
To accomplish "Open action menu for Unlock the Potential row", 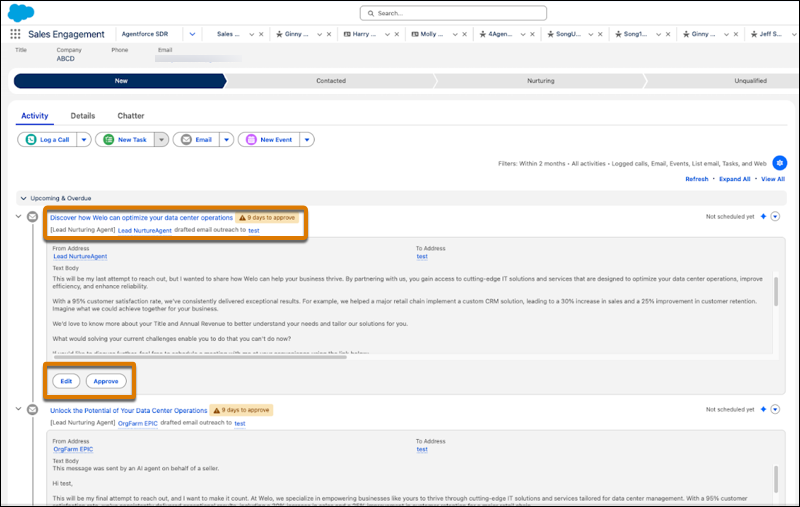I will pyautogui.click(x=775, y=409).
